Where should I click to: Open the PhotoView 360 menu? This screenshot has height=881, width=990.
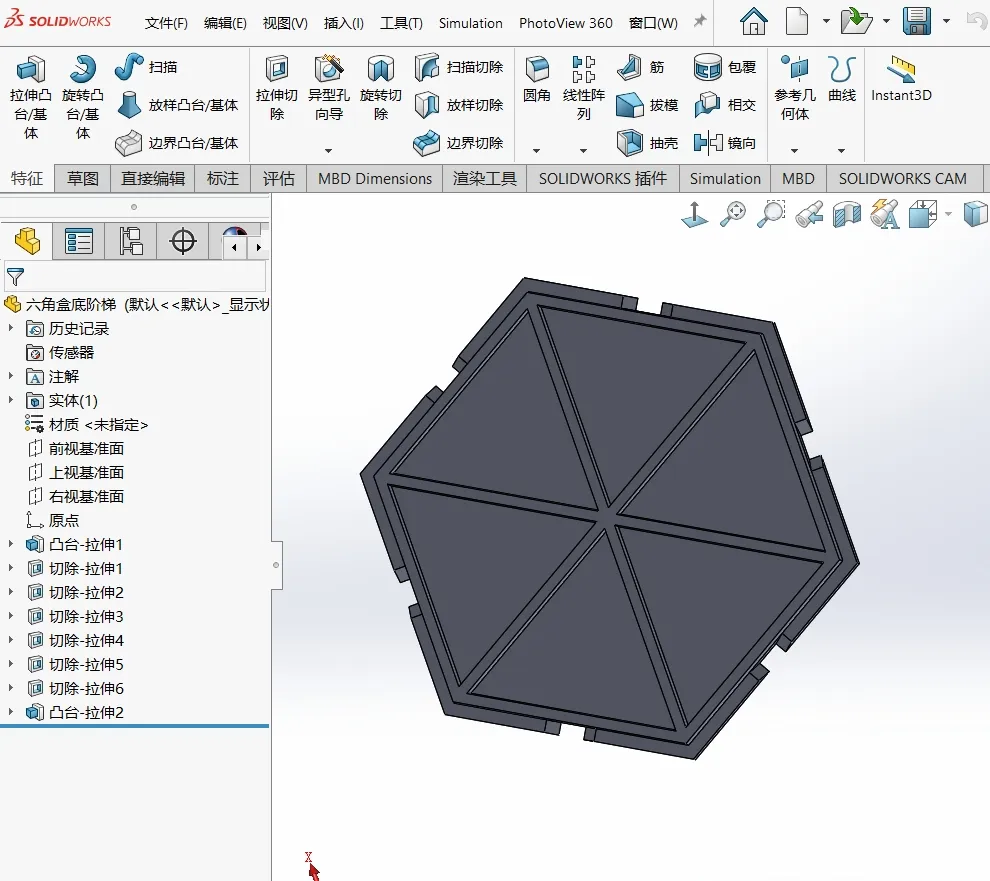[x=566, y=23]
